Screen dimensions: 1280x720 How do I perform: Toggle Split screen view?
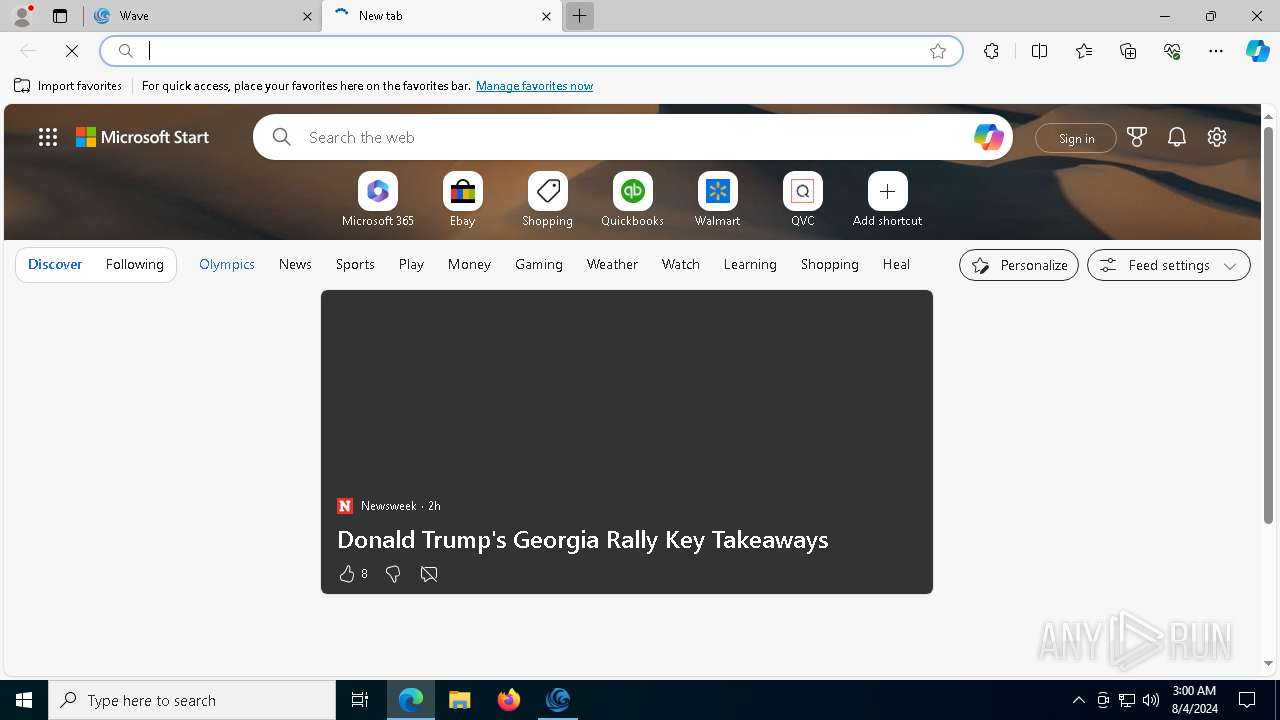tap(1039, 51)
